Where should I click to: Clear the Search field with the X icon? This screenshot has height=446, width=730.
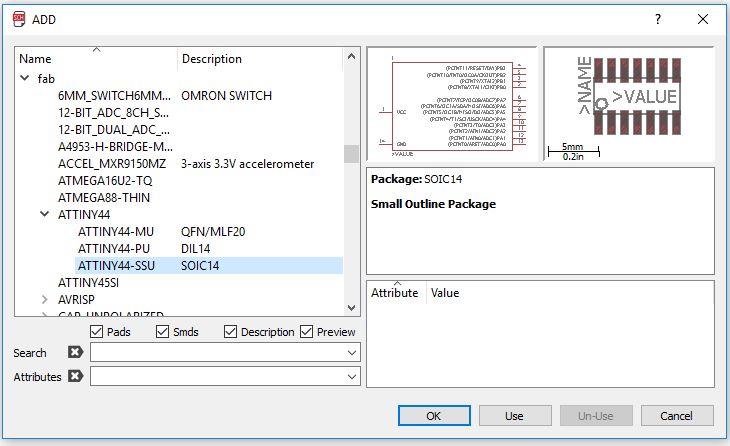[x=75, y=352]
